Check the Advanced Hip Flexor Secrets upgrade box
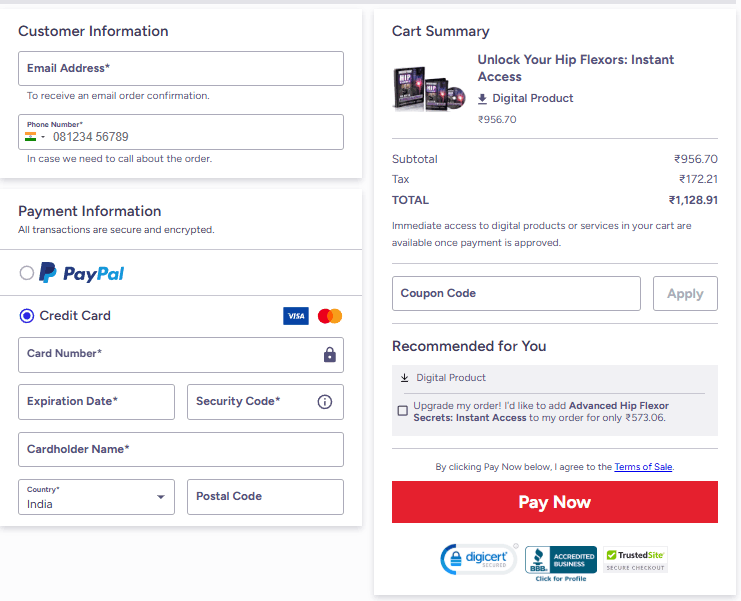The width and height of the screenshot is (741, 601). (403, 411)
